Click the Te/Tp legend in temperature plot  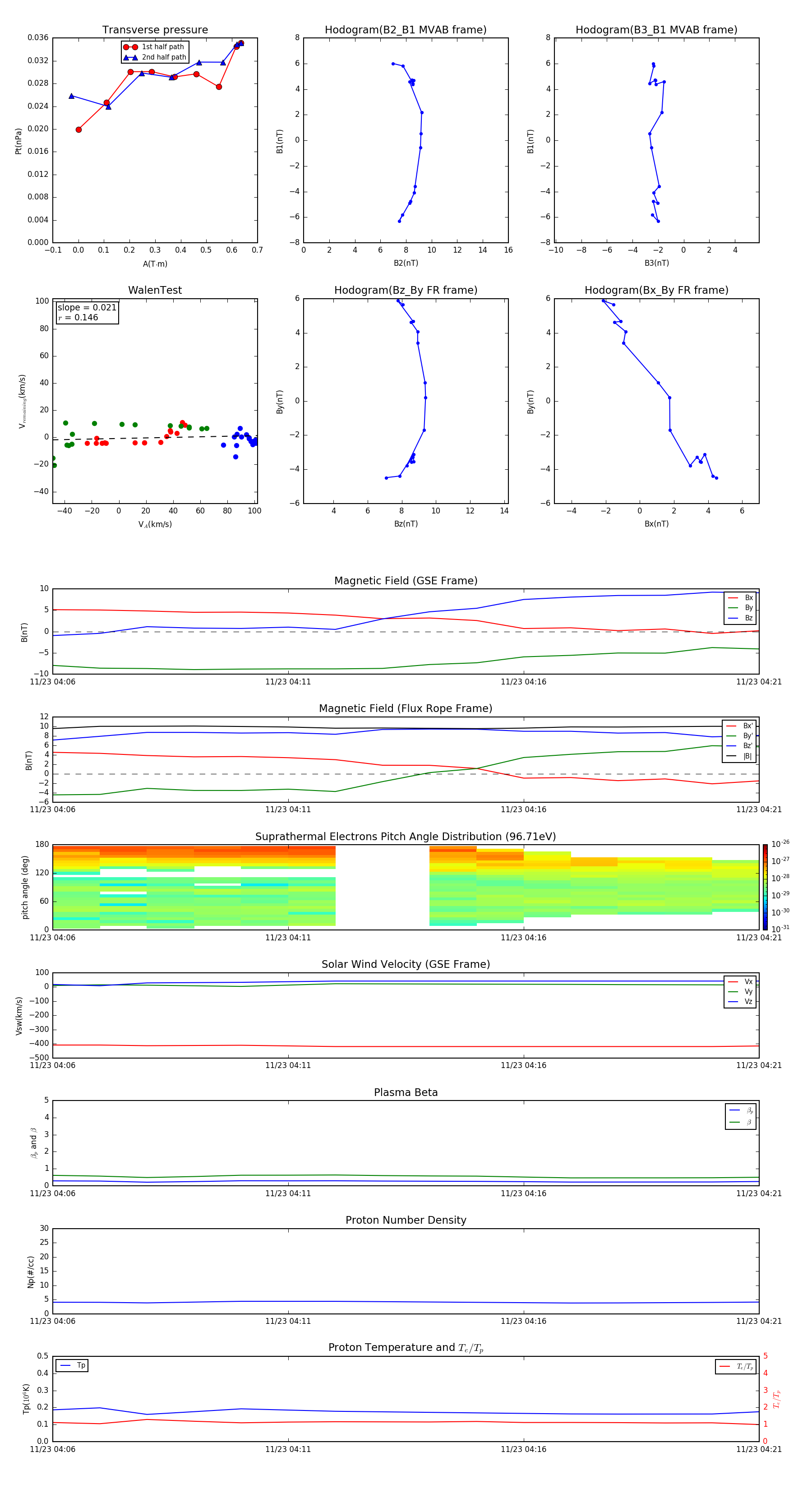pyautogui.click(x=736, y=1366)
